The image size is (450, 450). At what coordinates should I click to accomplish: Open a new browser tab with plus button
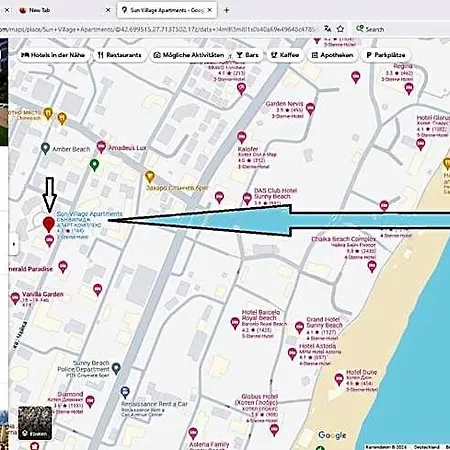tap(227, 10)
